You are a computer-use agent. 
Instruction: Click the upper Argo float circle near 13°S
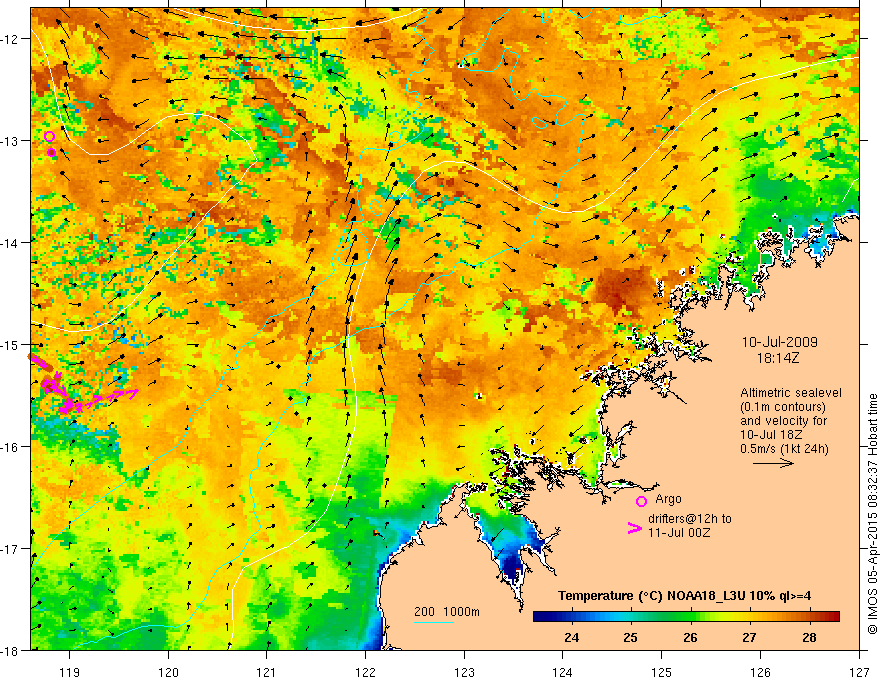[49, 136]
